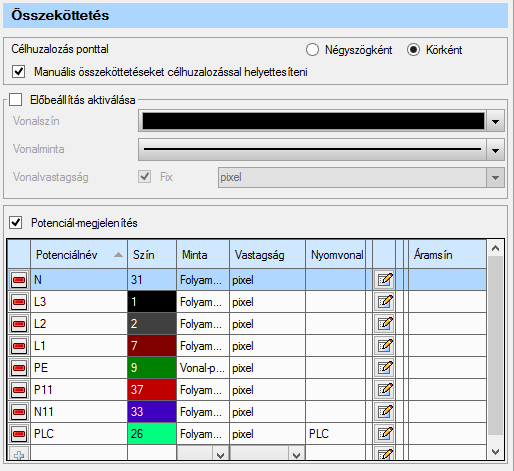
Task: Click edit pencil icon for N11 row
Action: click(384, 412)
